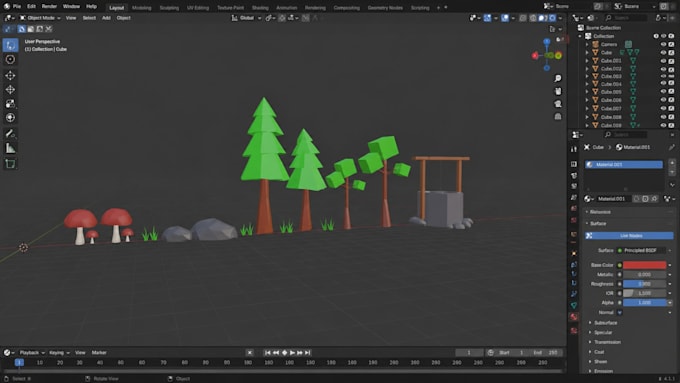Screen dimensions: 680x383
Task: Click the zoom viewport magnifier icon
Action: [558, 79]
